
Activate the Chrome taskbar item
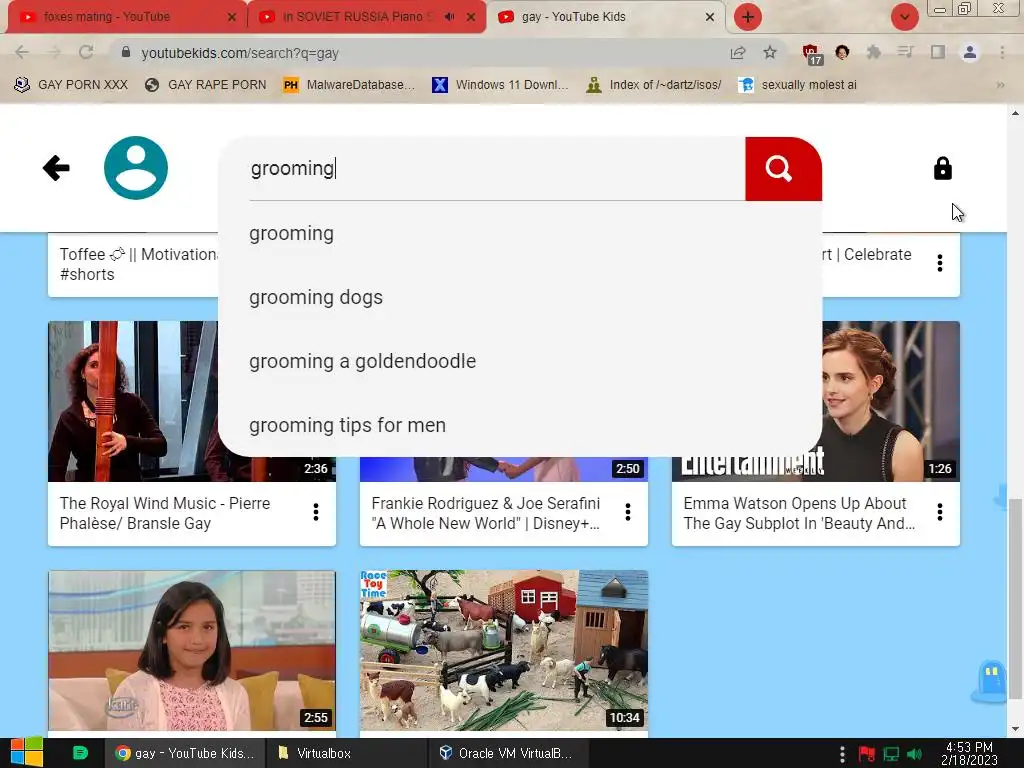point(185,753)
